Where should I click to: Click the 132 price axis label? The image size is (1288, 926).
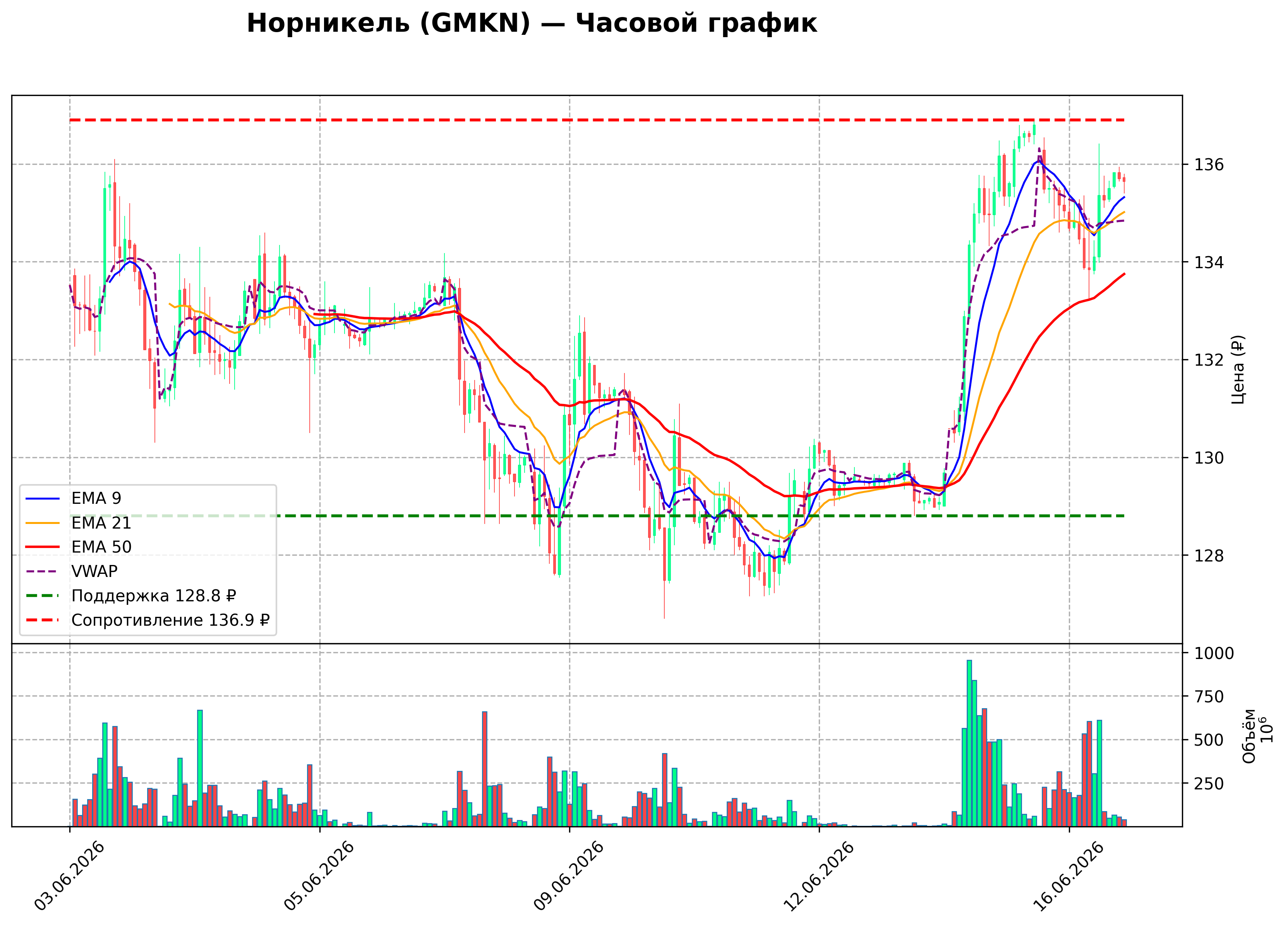(1209, 360)
